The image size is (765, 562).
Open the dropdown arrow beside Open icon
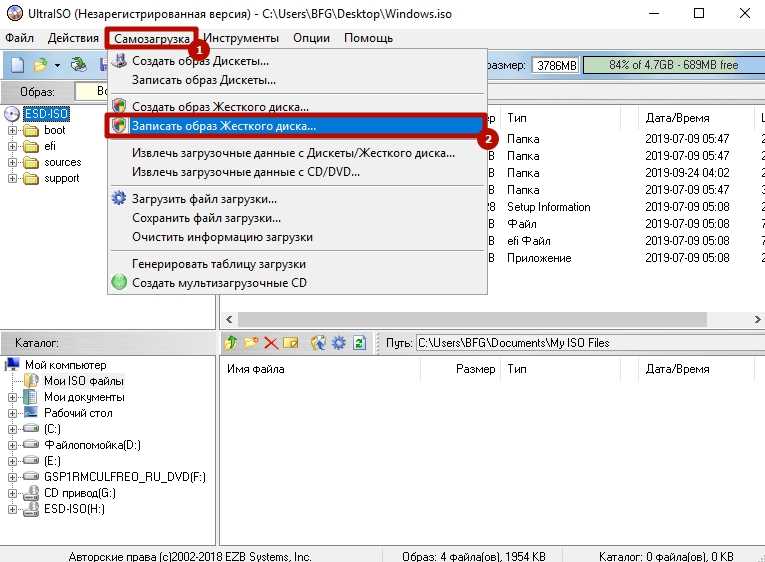pyautogui.click(x=57, y=65)
